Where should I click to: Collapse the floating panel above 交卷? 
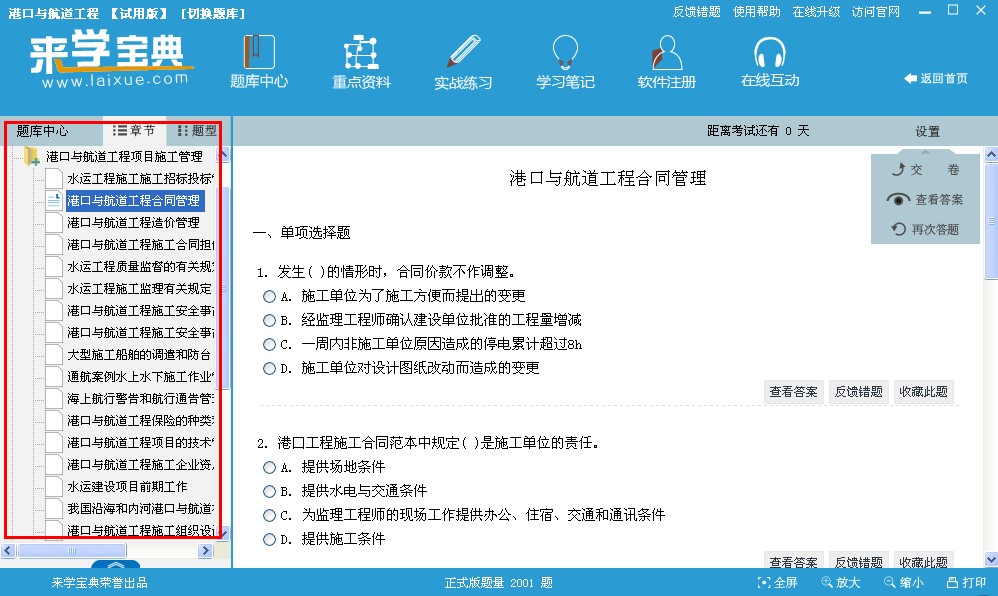925,152
